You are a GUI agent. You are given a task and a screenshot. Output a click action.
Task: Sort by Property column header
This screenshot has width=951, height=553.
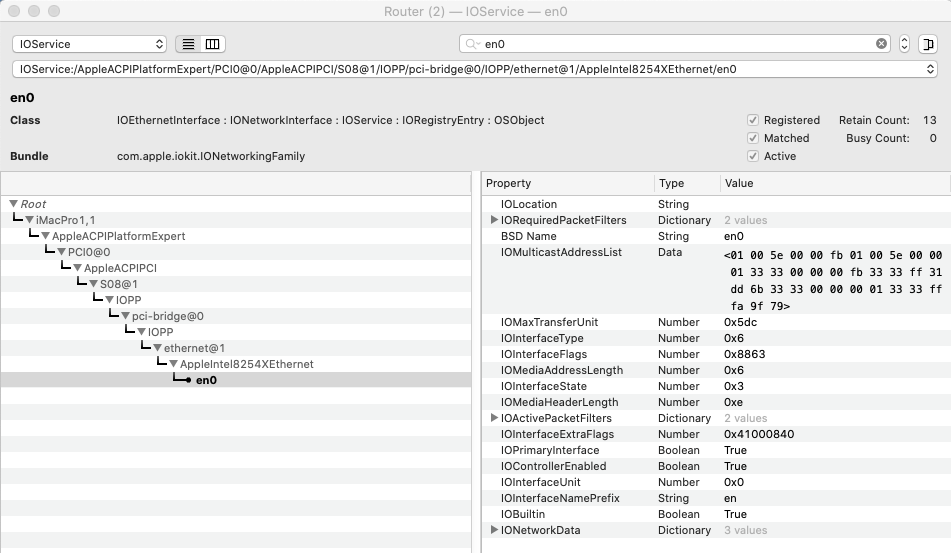click(568, 183)
